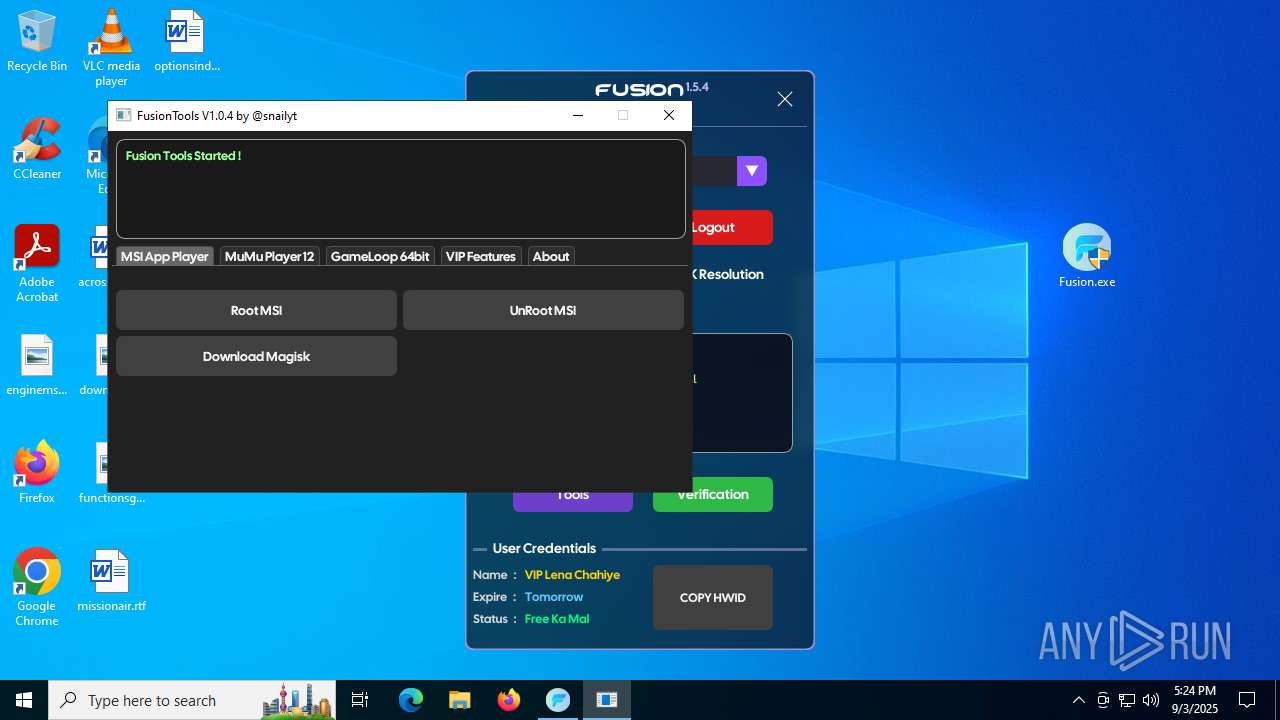The width and height of the screenshot is (1280, 720).
Task: Click the FusionTools log output box
Action: pos(400,189)
